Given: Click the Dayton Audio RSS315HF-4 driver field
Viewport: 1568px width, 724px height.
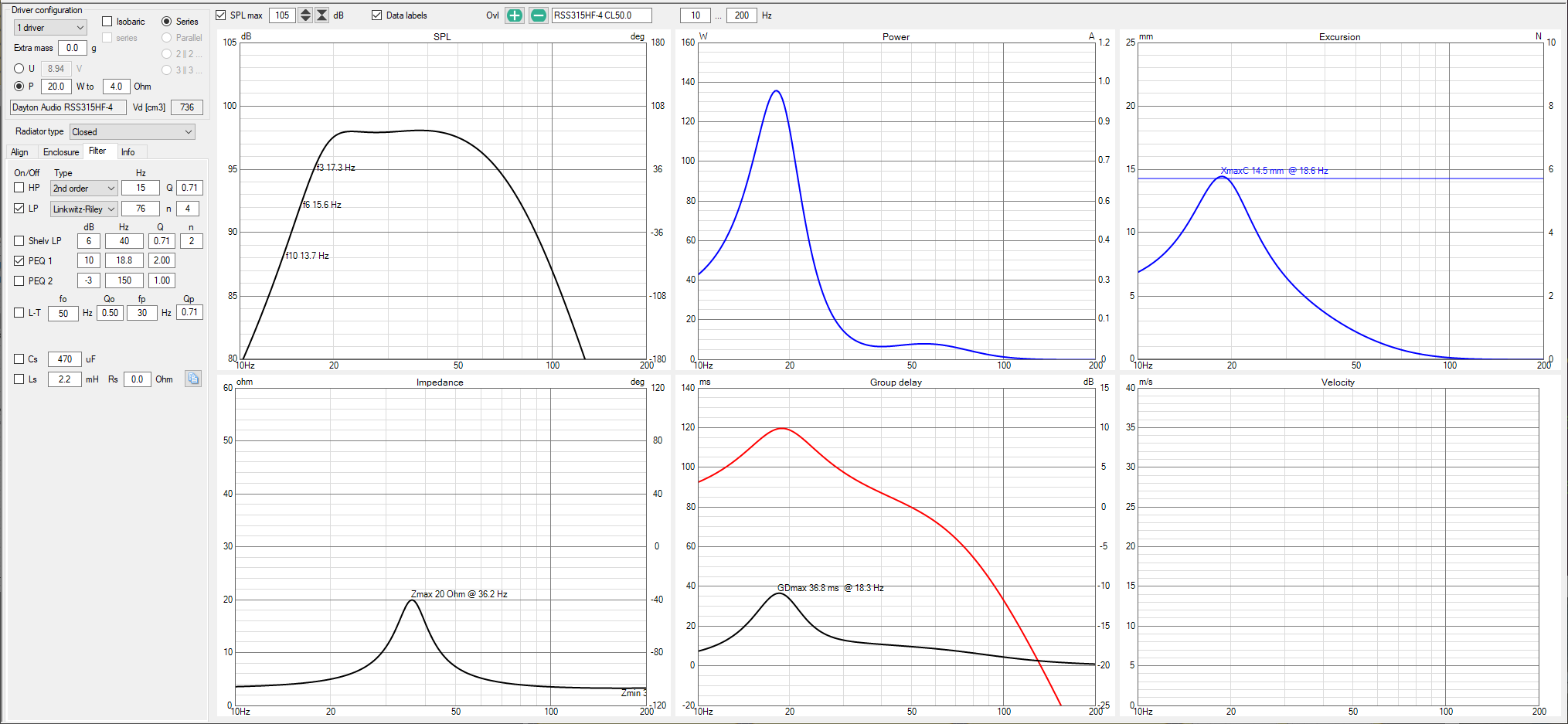Looking at the screenshot, I should [x=68, y=107].
